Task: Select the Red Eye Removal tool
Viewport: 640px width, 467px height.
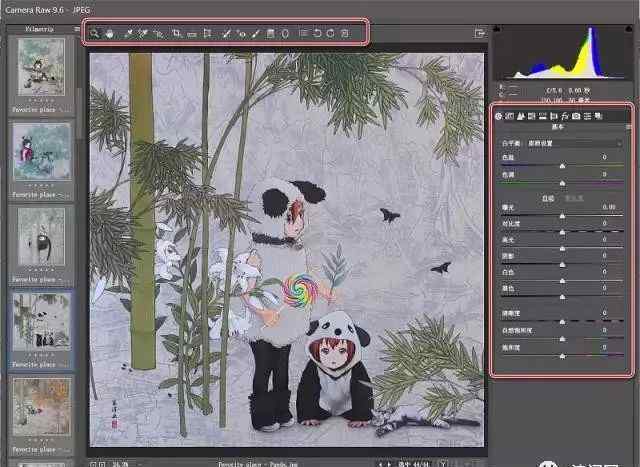Action: click(242, 34)
